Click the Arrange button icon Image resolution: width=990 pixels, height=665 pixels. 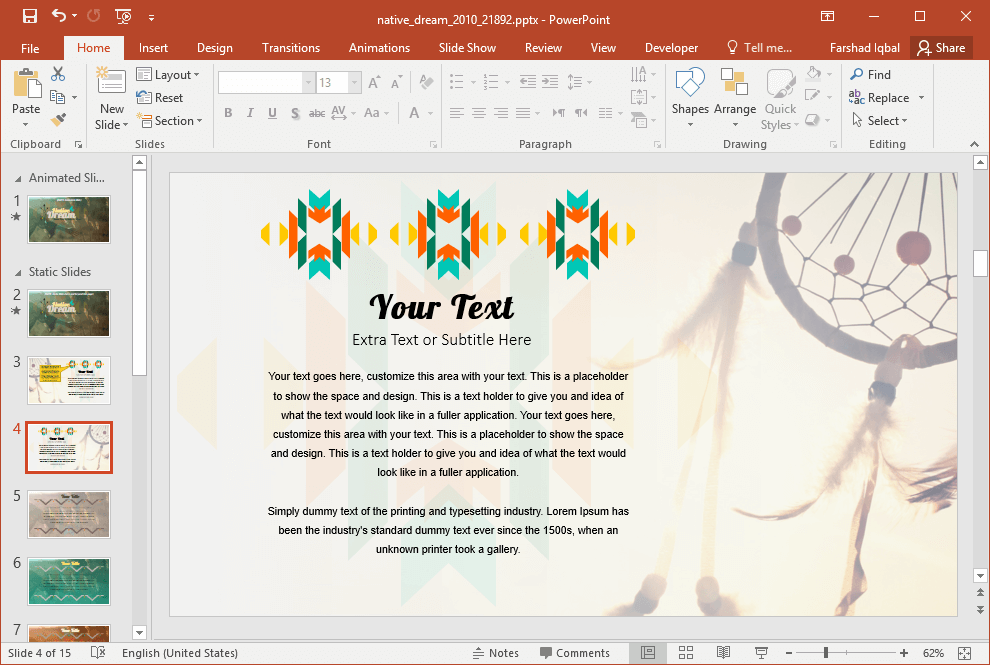[x=735, y=98]
